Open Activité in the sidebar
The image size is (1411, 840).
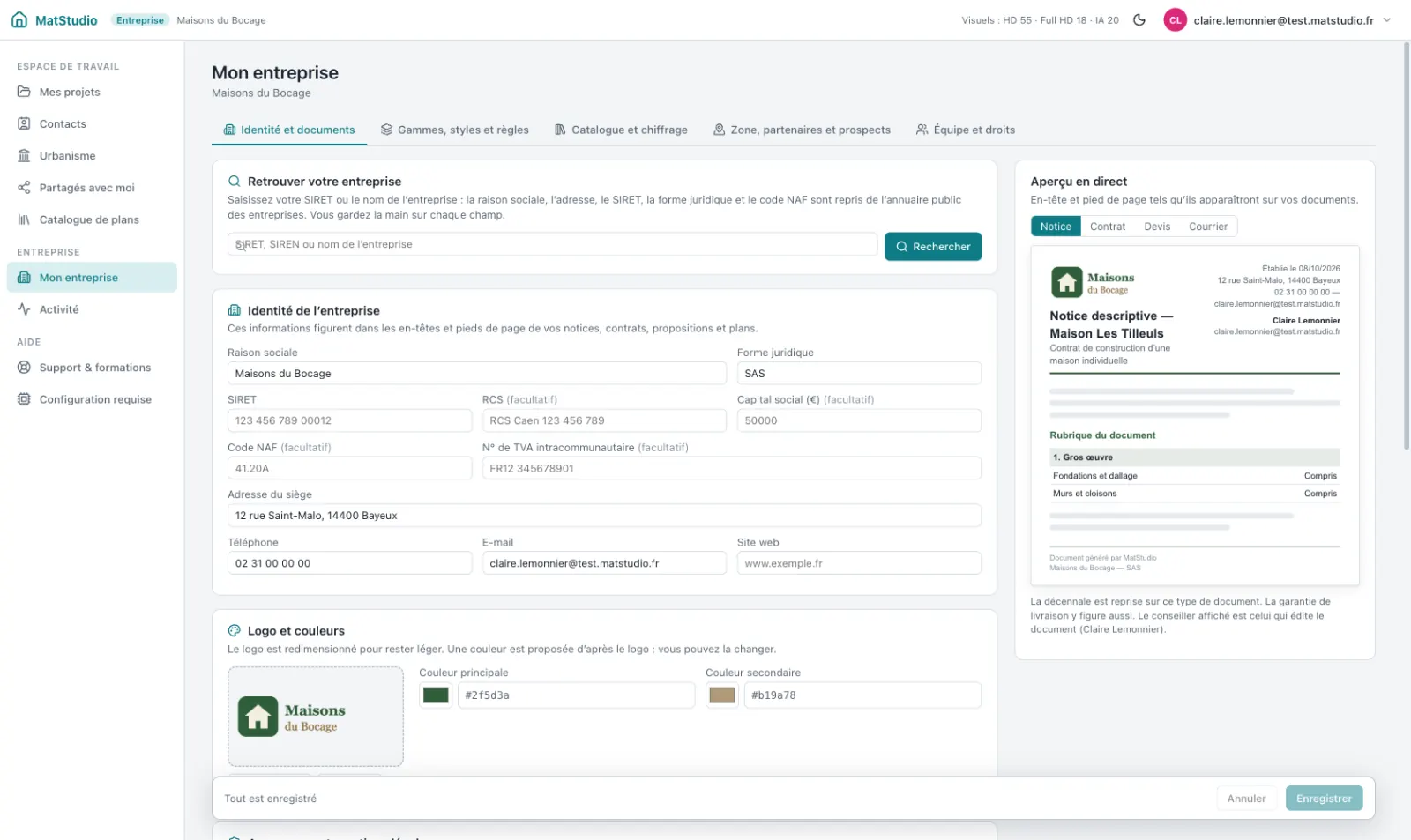(x=92, y=309)
